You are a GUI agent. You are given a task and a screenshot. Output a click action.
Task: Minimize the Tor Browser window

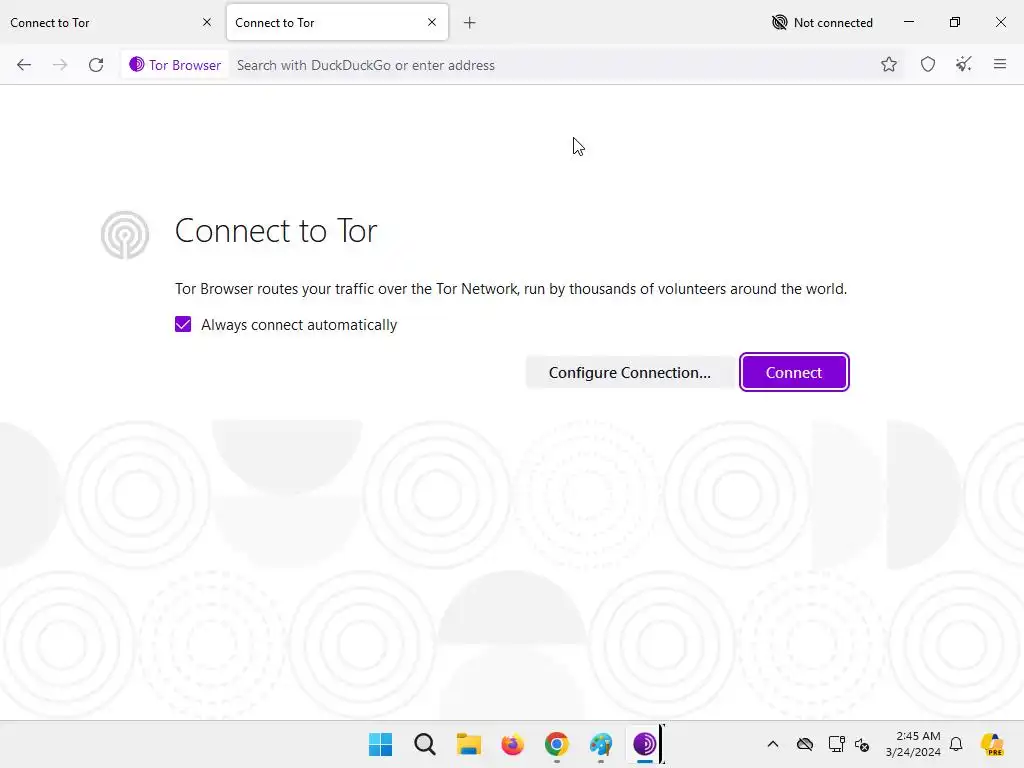click(x=908, y=22)
